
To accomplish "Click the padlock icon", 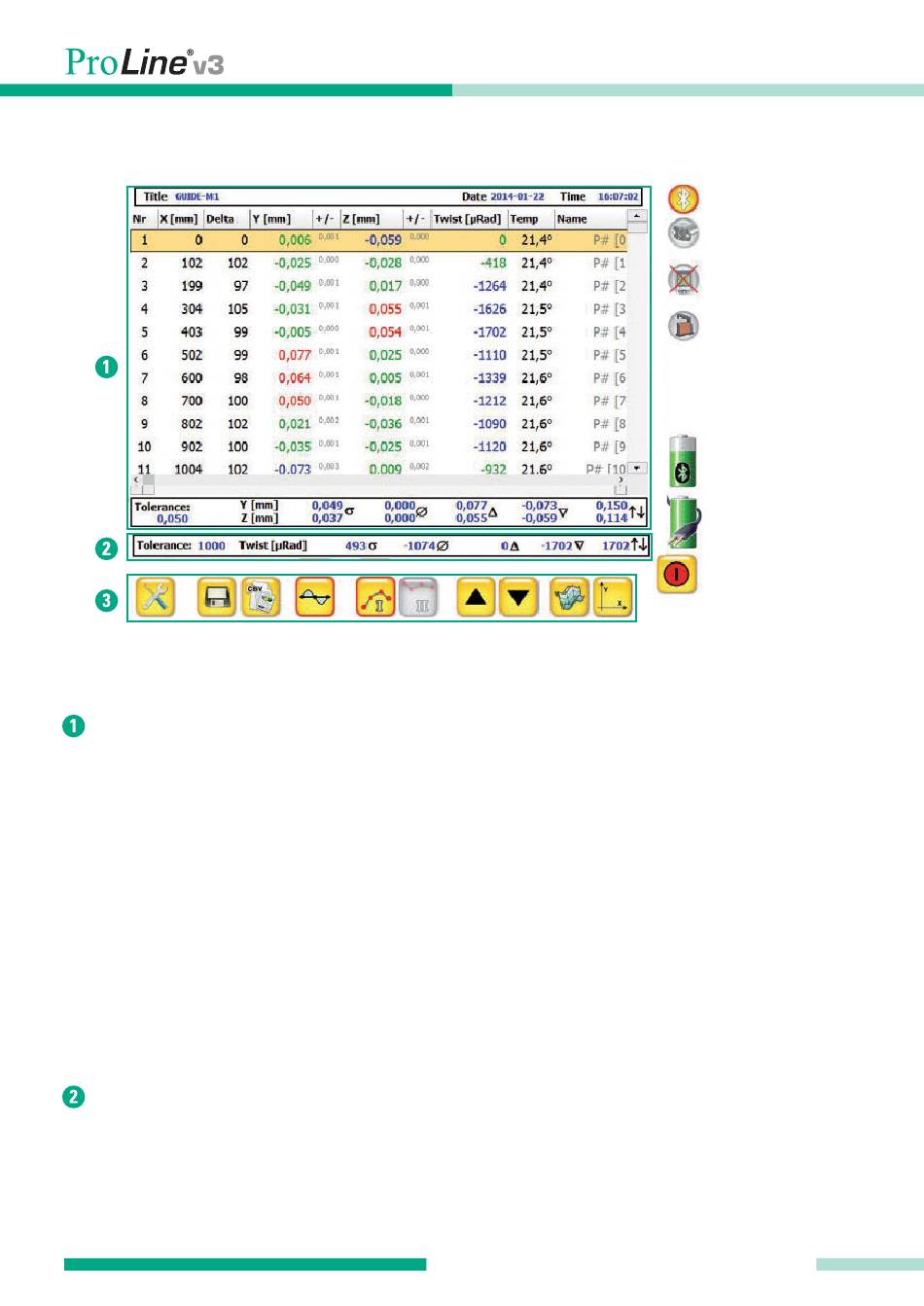I will (x=684, y=326).
